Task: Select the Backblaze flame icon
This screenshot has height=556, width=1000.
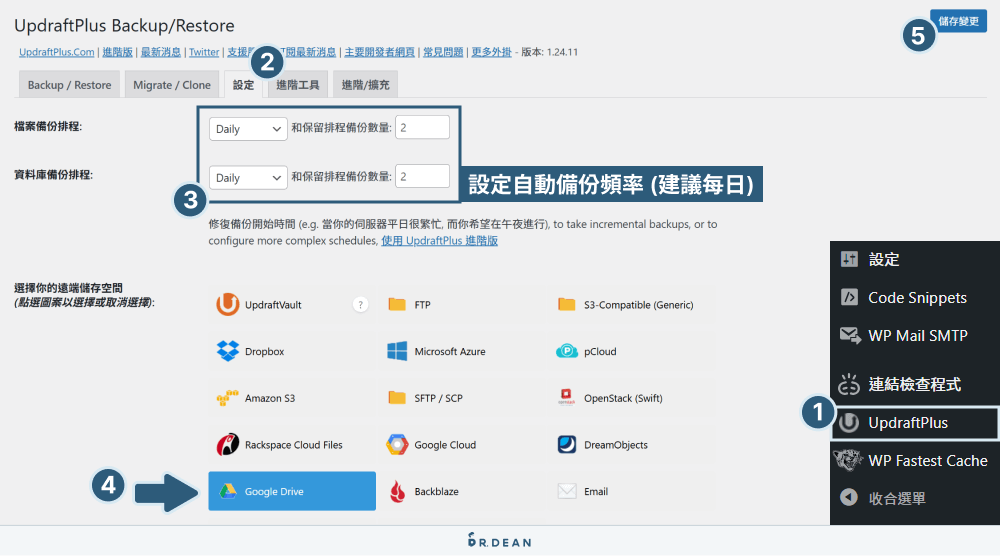Action: pos(397,492)
